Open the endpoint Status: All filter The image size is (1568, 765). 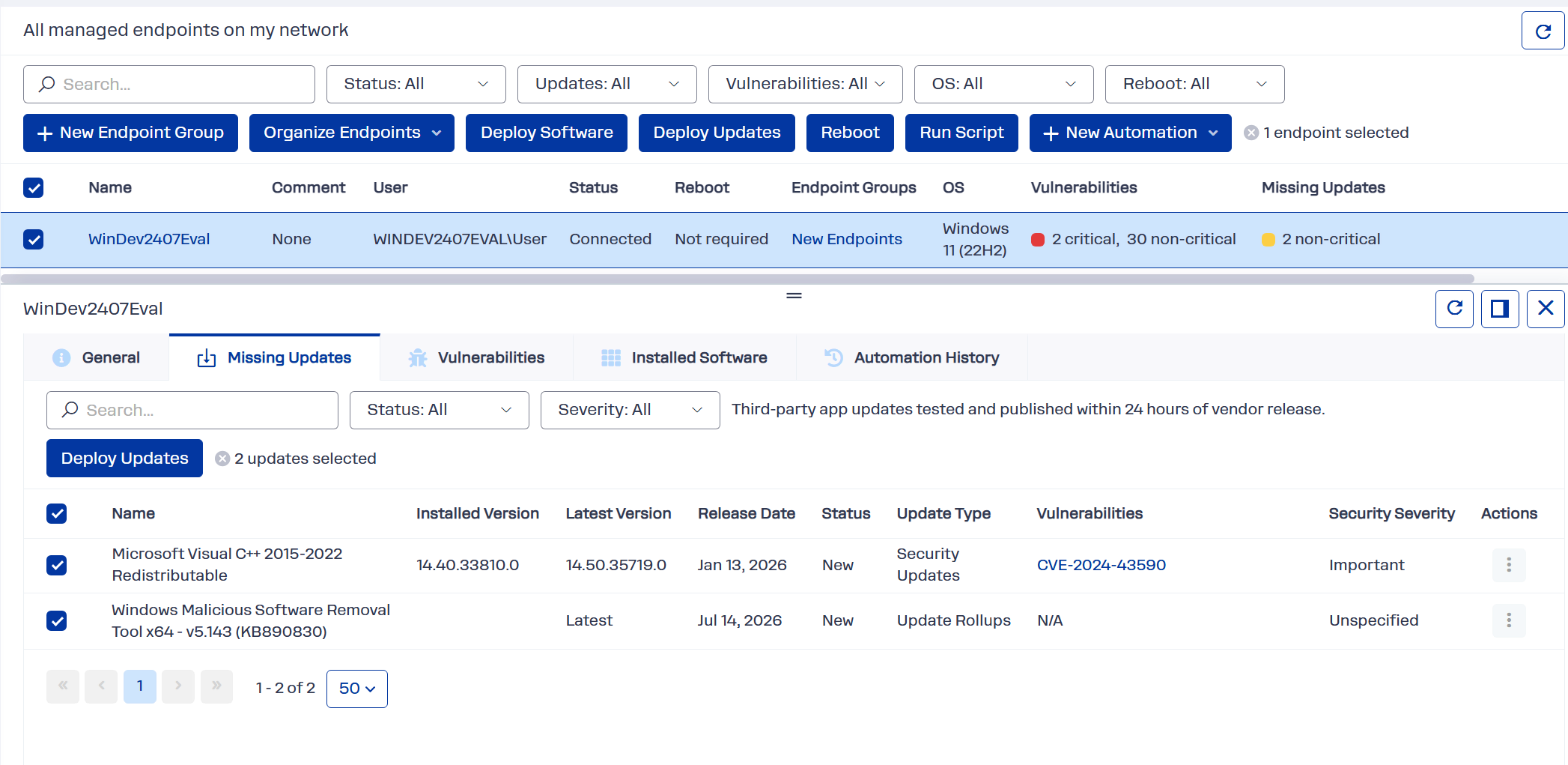pos(416,84)
